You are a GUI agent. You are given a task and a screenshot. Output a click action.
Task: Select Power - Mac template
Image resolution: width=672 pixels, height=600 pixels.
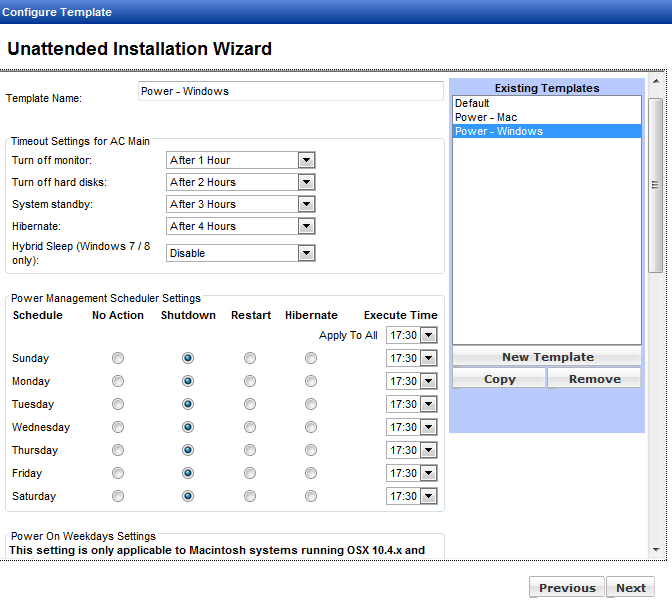point(485,117)
